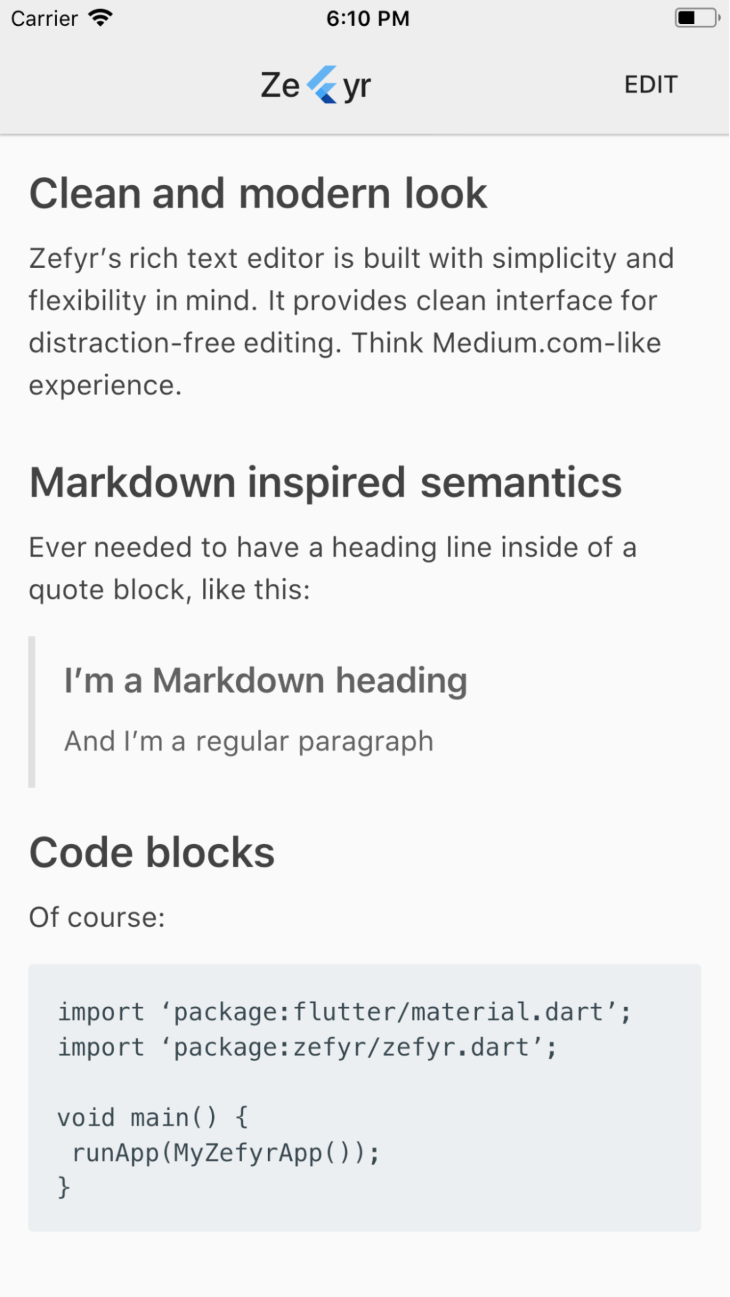The width and height of the screenshot is (730, 1297).
Task: Click the Carrier label in the status bar
Action: tap(43, 18)
